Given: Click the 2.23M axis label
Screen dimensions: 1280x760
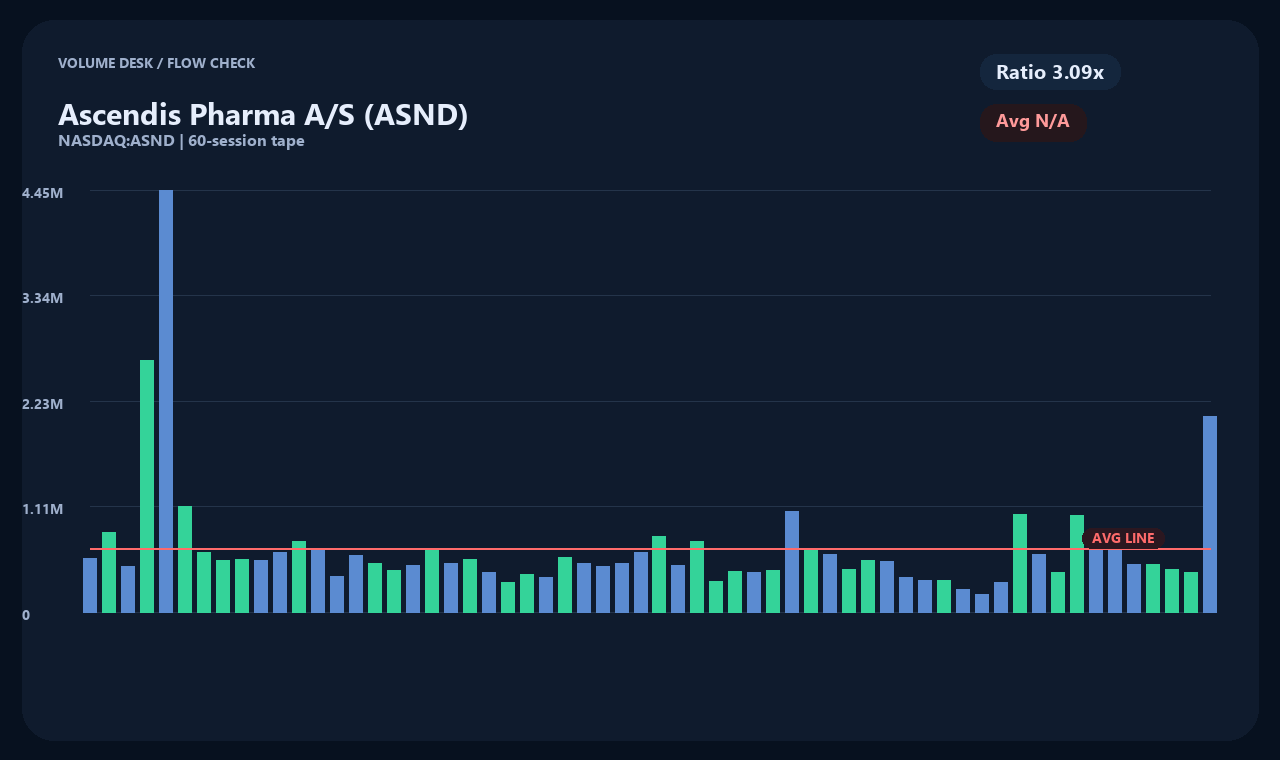Looking at the screenshot, I should (42, 404).
